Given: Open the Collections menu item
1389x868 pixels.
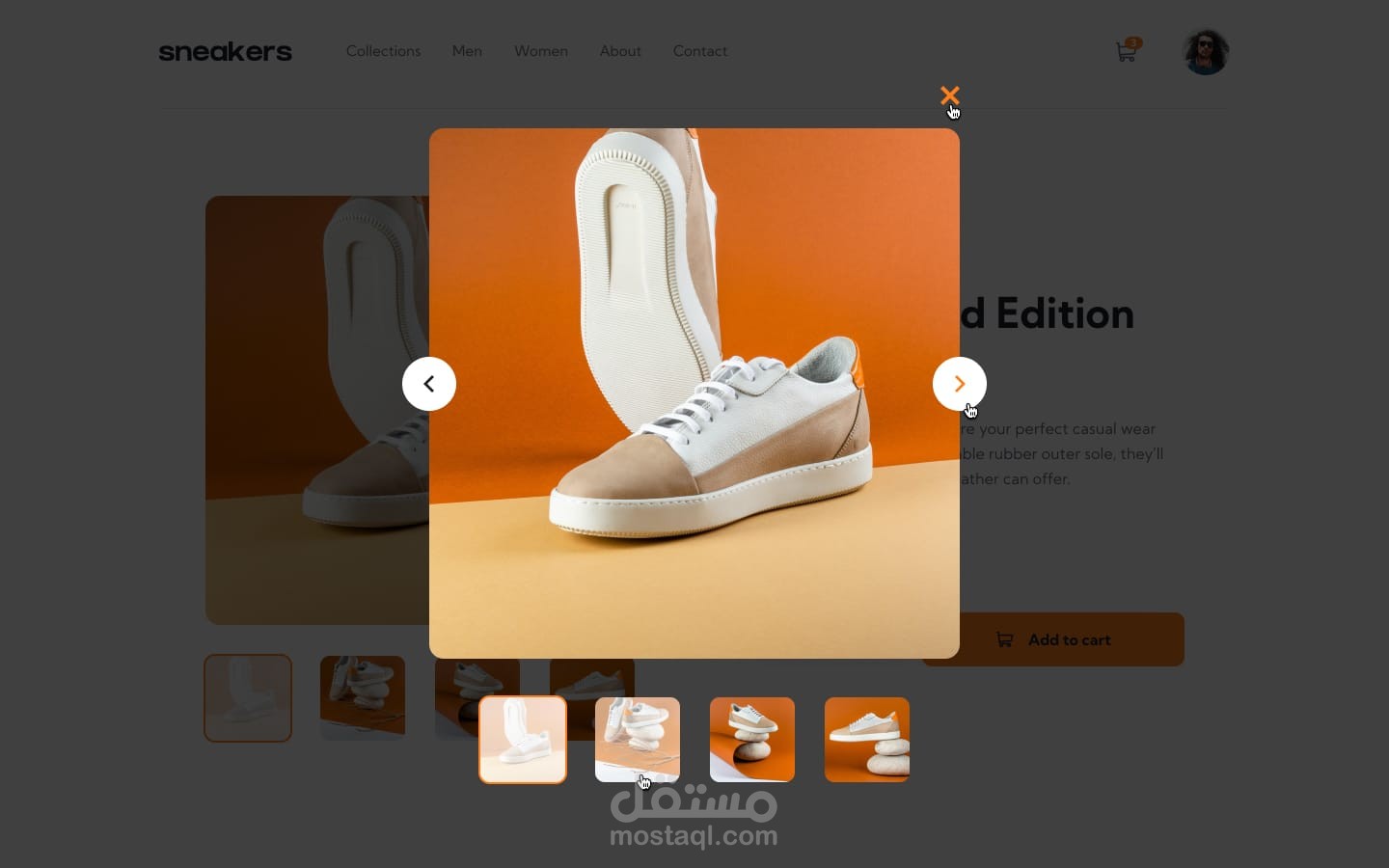Looking at the screenshot, I should coord(383,51).
